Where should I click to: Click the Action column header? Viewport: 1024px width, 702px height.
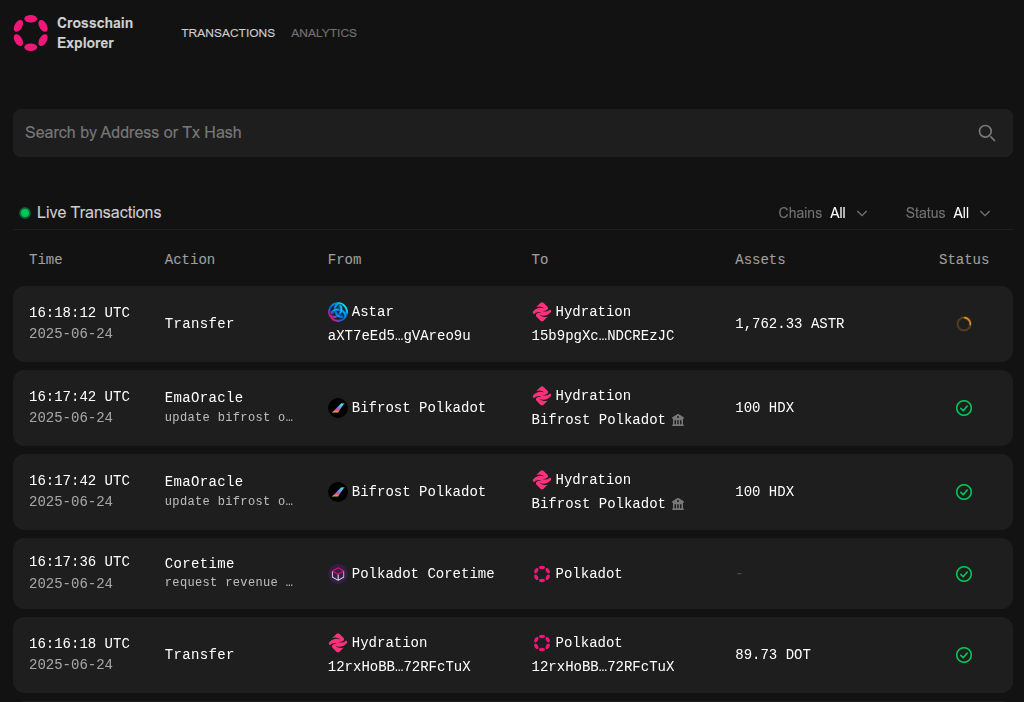coord(189,259)
